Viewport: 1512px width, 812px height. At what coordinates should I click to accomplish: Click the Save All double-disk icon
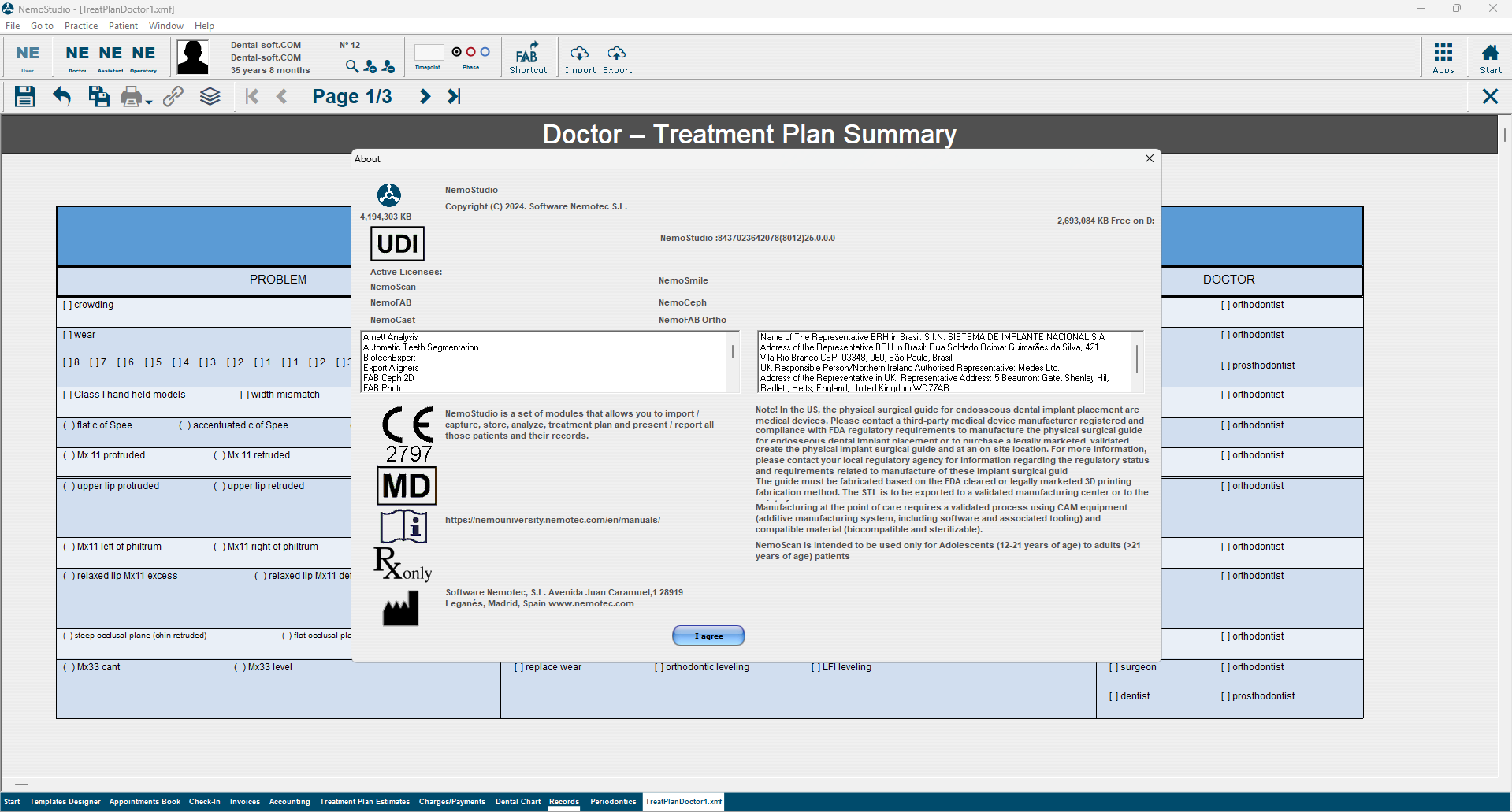click(x=98, y=97)
